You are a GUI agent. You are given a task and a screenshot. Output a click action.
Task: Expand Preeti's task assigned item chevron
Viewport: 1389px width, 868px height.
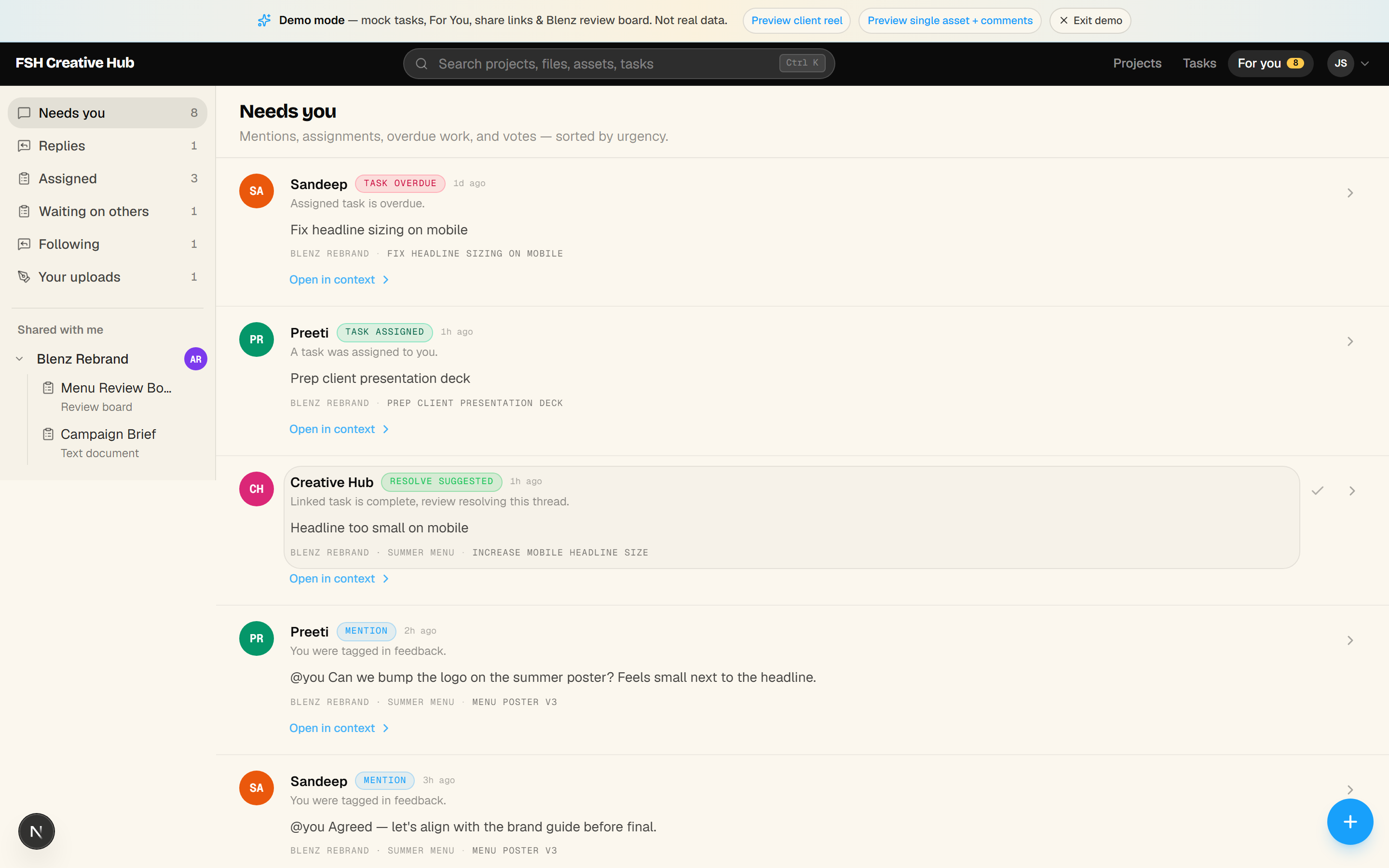pos(1350,341)
